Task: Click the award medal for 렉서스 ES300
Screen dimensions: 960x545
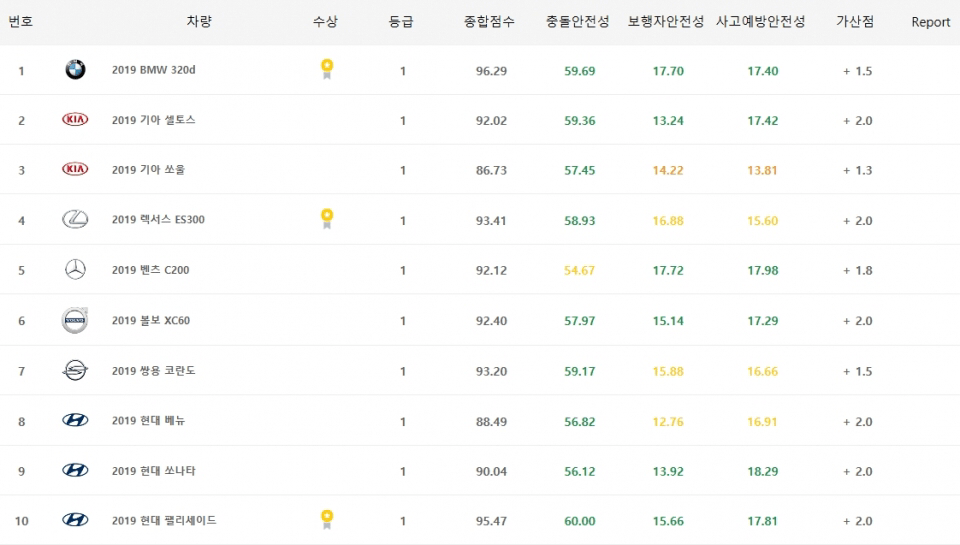Action: [x=327, y=219]
